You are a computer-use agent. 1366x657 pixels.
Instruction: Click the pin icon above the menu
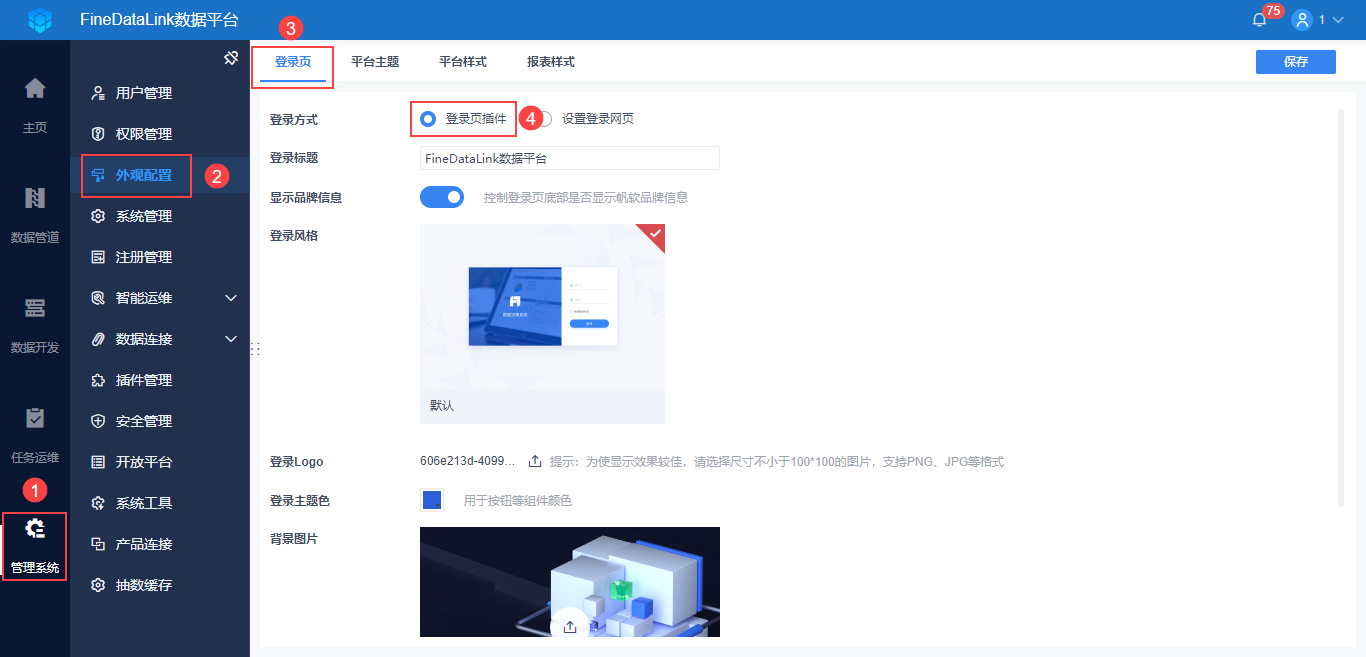click(231, 58)
